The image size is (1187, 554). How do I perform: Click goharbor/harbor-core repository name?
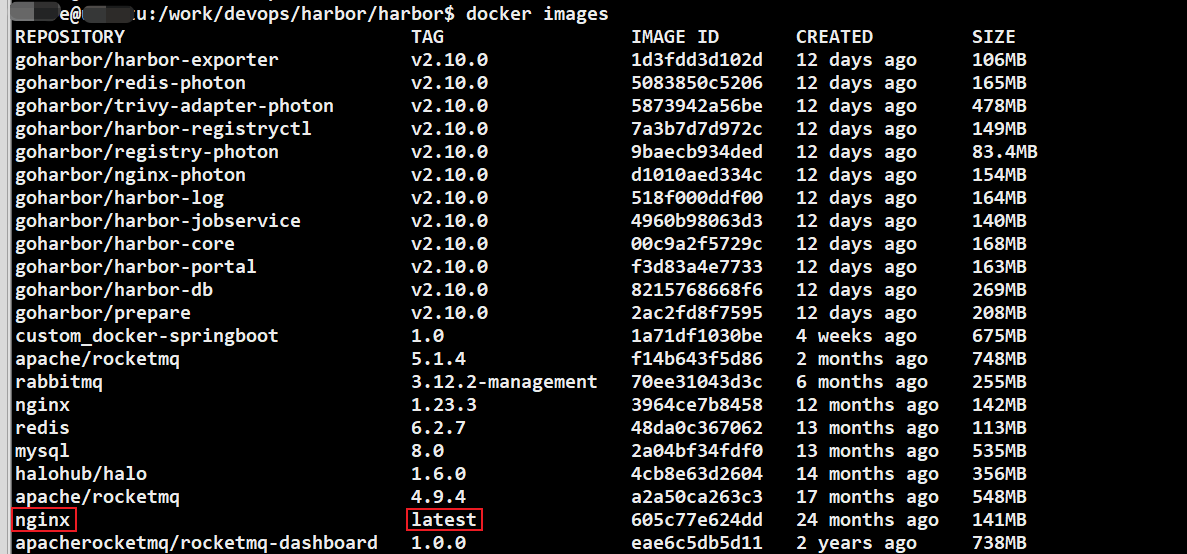point(125,244)
